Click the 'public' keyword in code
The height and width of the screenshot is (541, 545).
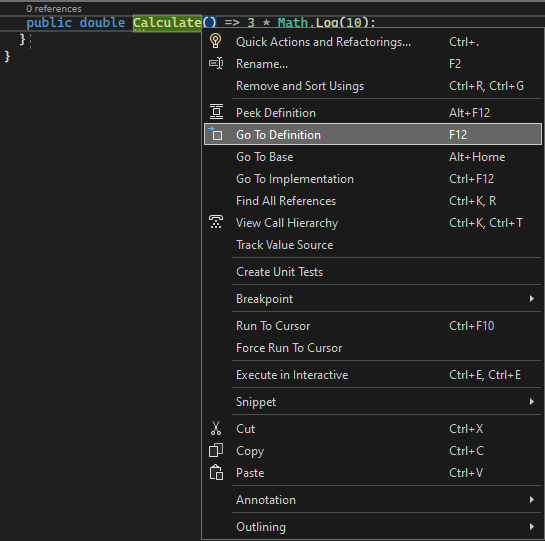(x=49, y=23)
